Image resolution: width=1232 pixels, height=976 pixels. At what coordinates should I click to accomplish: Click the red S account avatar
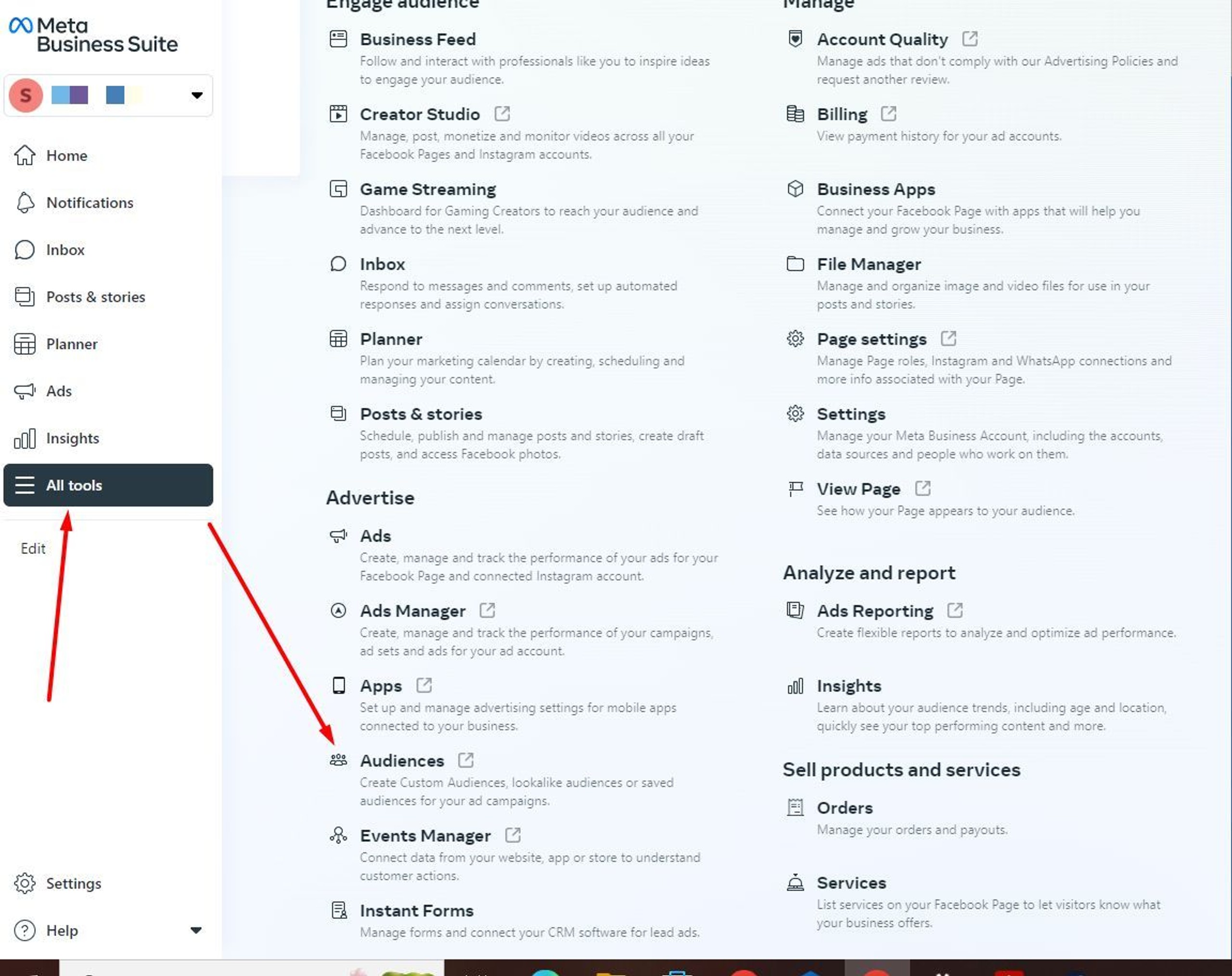pyautogui.click(x=26, y=95)
